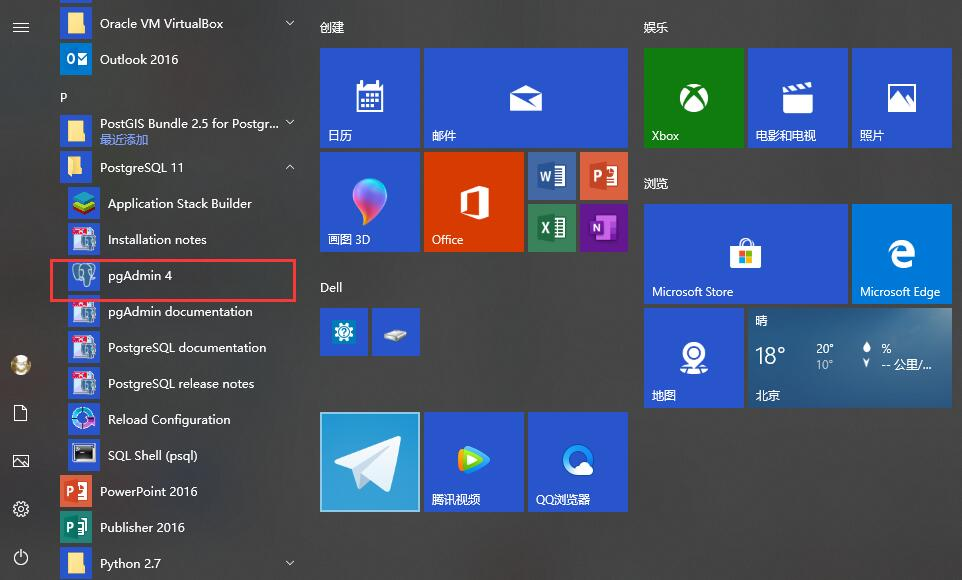This screenshot has height=580, width=962.
Task: Launch the Telegram tile
Action: (x=370, y=462)
